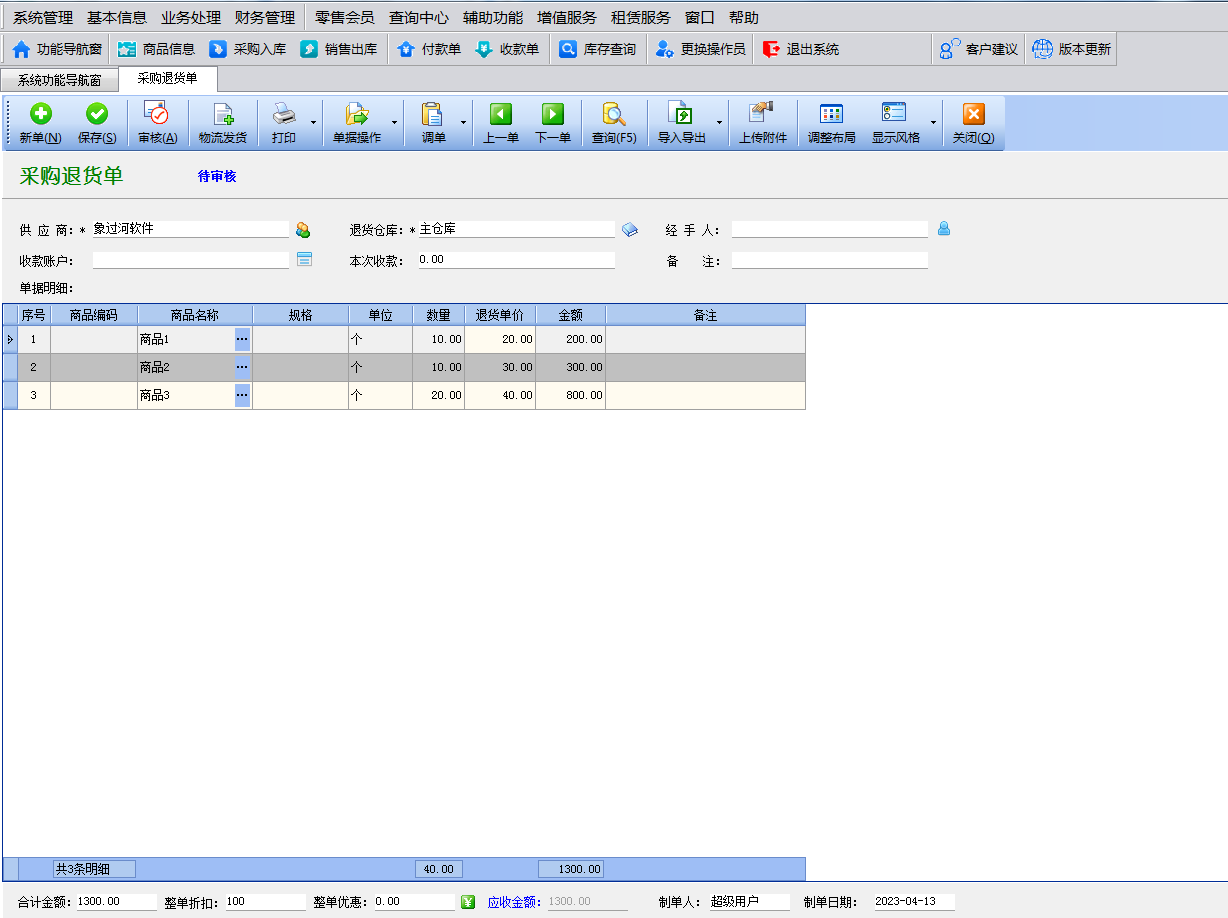Screen dimensions: 1228x918
Task: Open 商品信息 product info
Action: click(x=156, y=49)
